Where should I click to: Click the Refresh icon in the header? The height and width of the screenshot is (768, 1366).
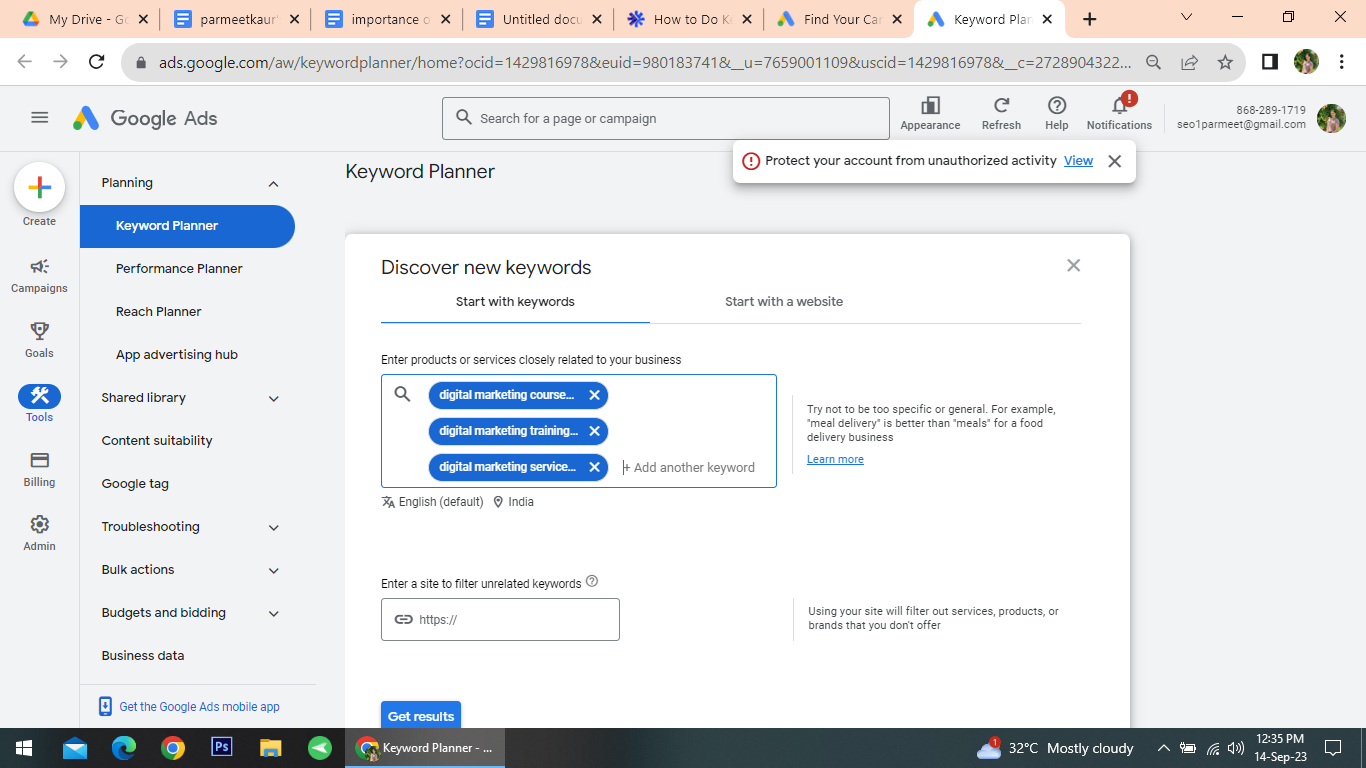1001,106
